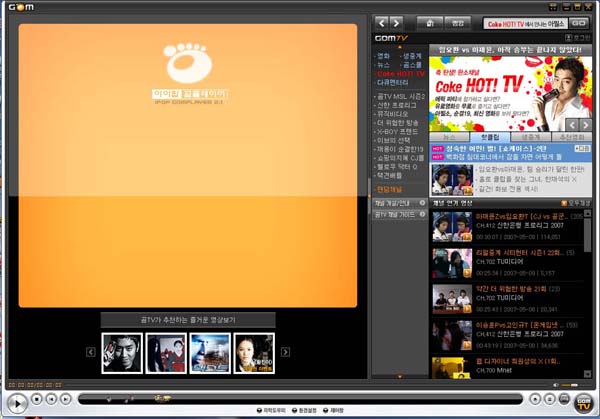
Task: Switch to the 추천영화 tab
Action: coord(572,137)
